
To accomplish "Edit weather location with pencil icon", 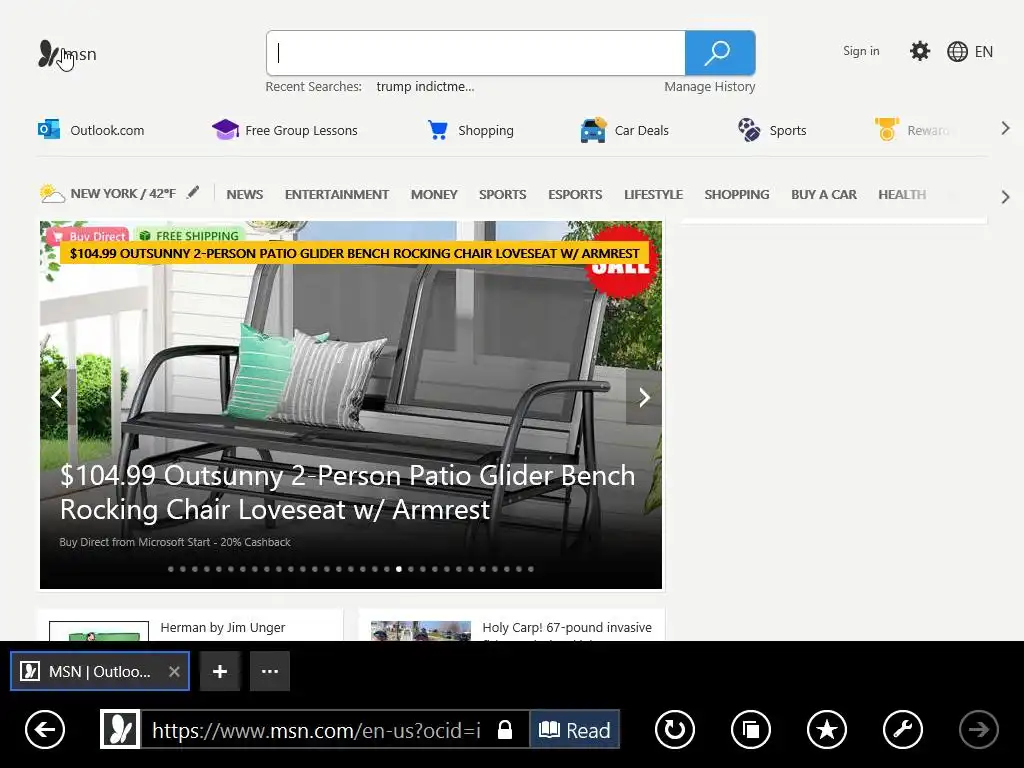I will coord(193,193).
